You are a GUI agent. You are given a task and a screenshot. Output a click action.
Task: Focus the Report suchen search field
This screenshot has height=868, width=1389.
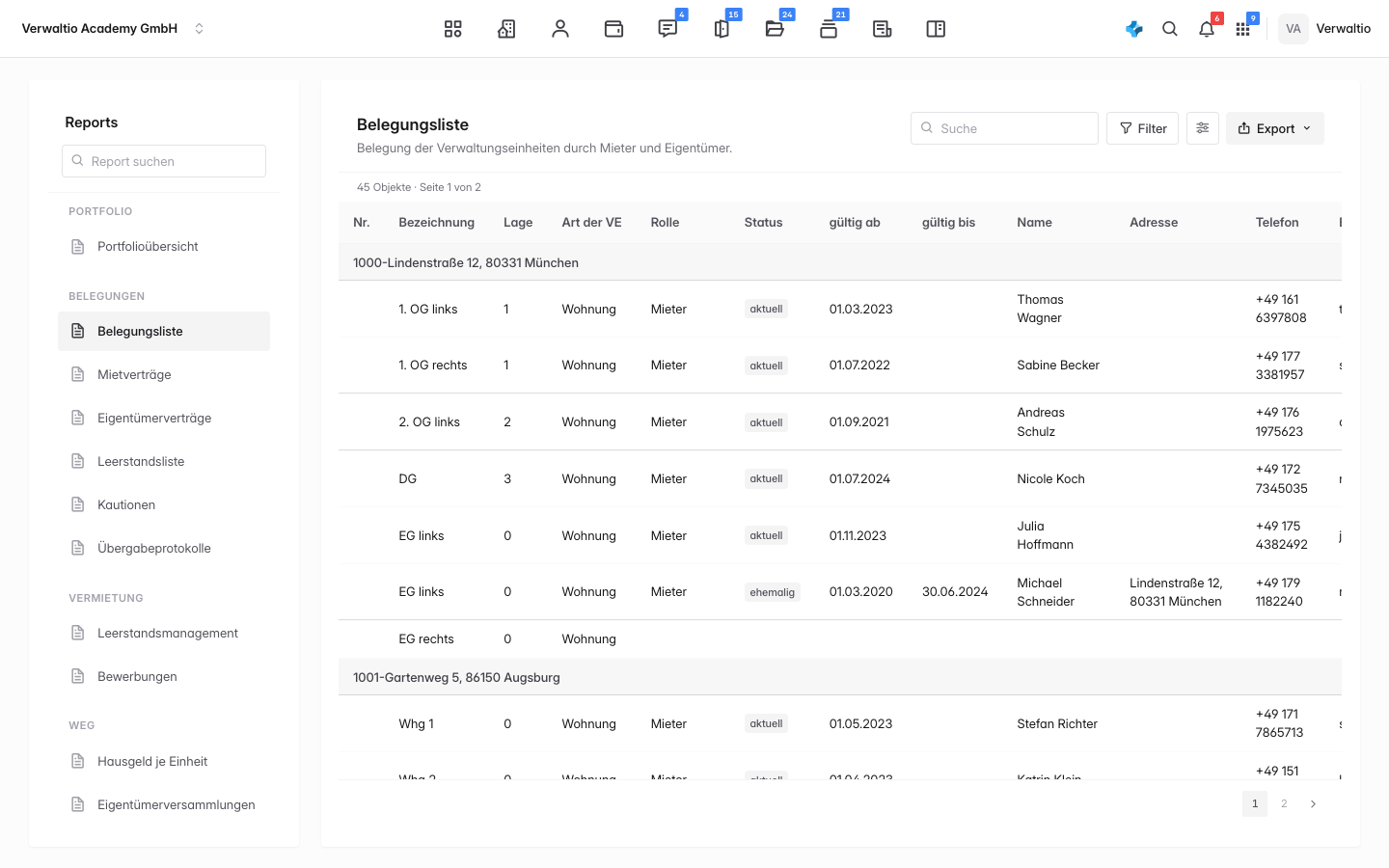click(x=164, y=161)
